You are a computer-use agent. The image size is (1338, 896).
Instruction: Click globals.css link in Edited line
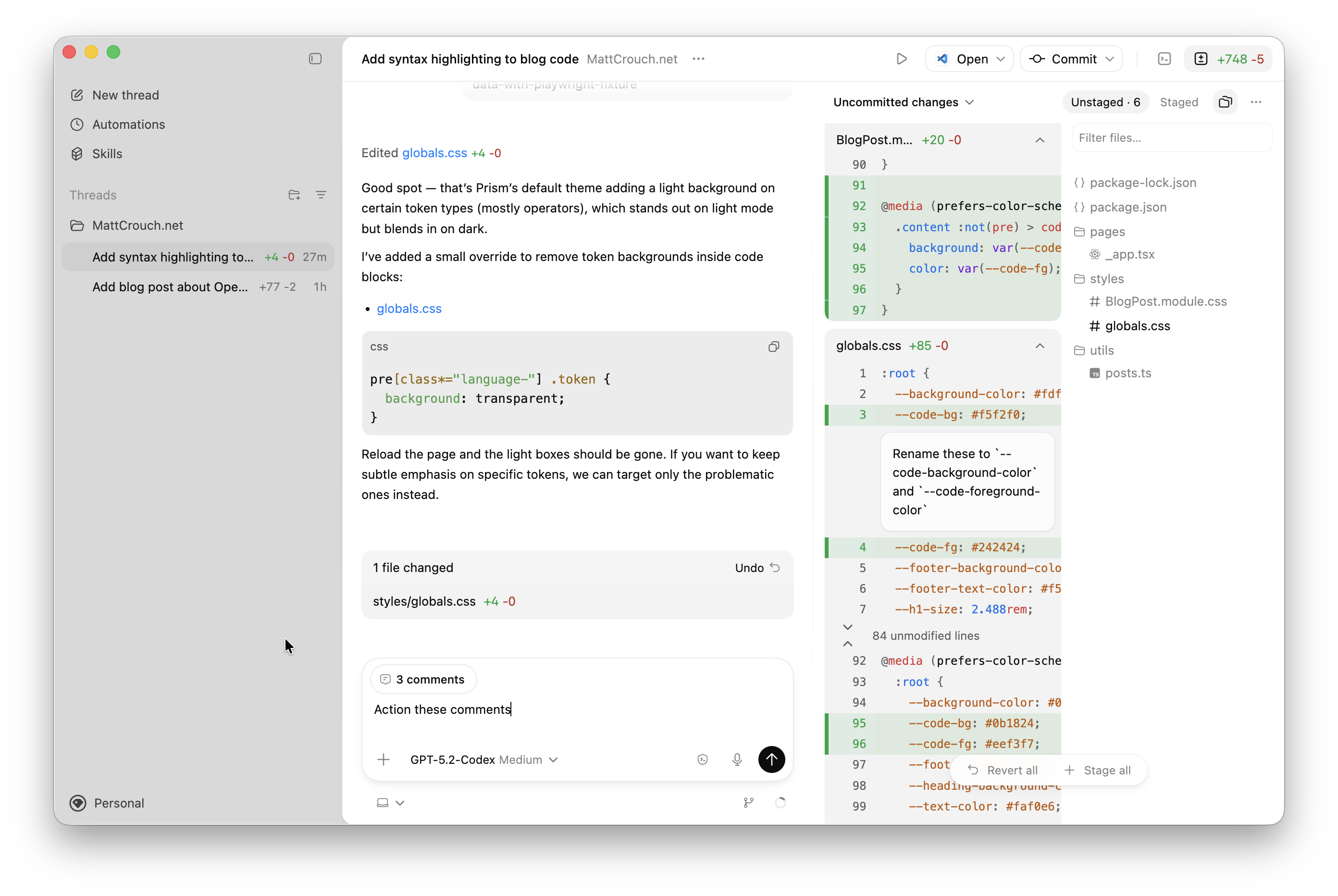click(x=434, y=153)
